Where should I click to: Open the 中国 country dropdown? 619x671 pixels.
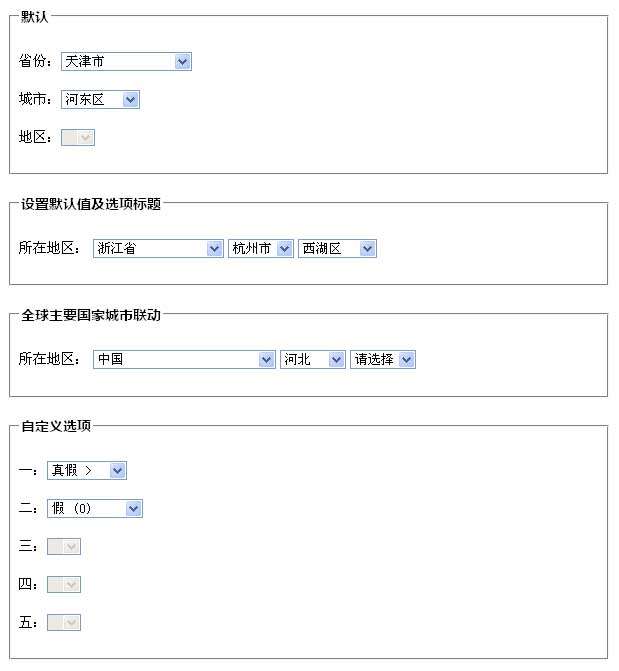point(184,359)
